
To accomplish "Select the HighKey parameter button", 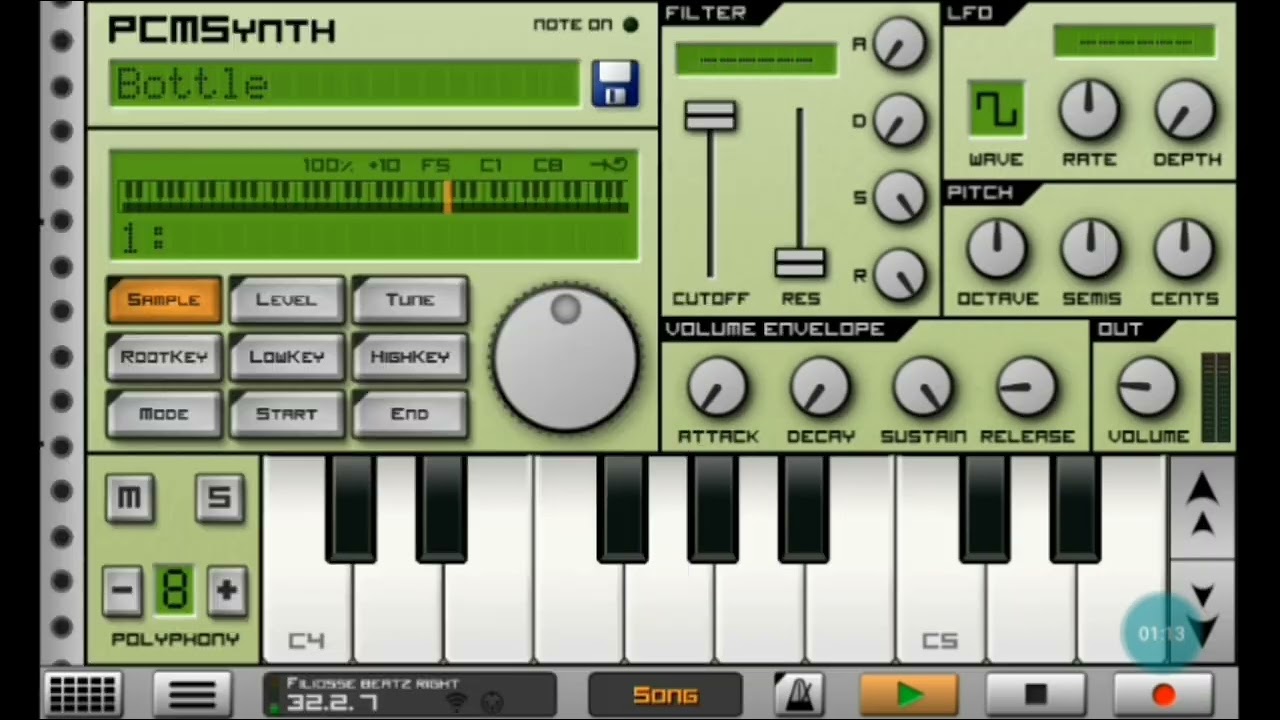I will point(410,357).
